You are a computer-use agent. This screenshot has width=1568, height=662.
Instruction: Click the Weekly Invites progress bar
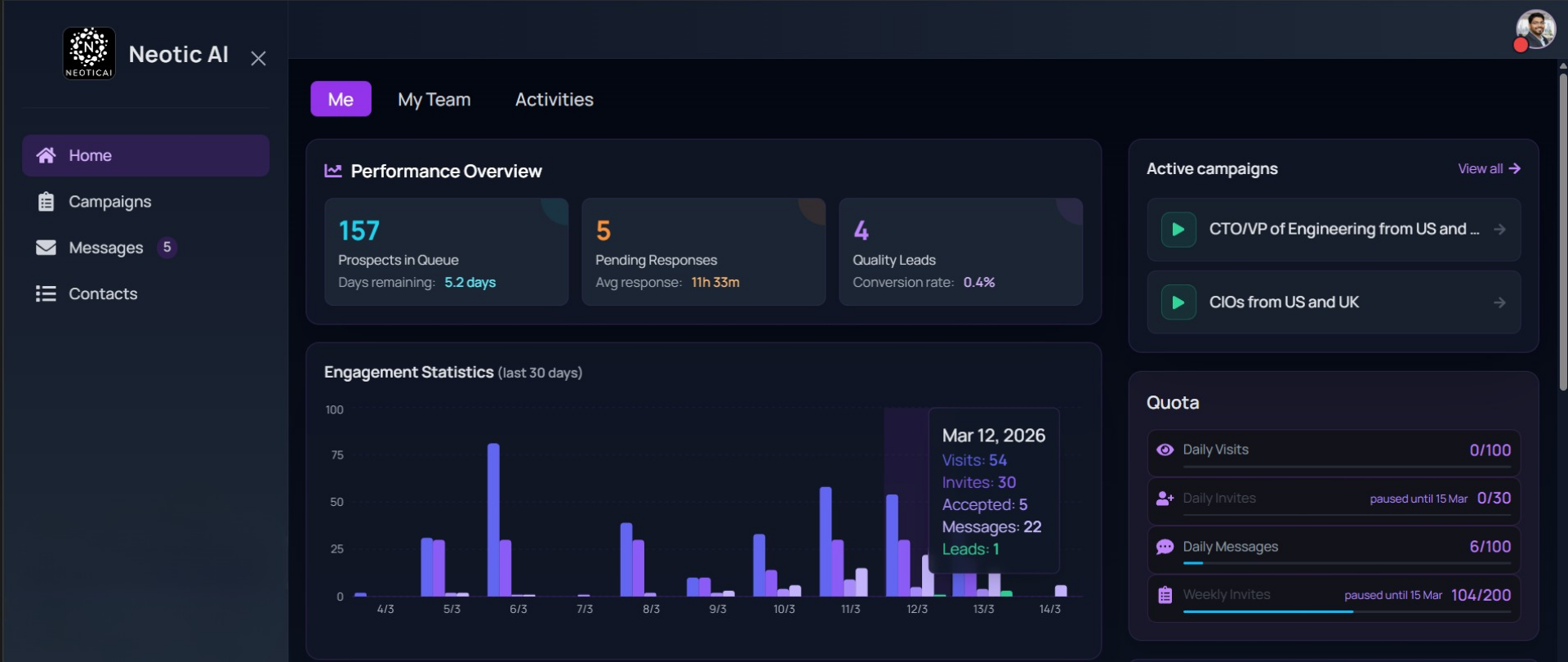coord(1346,611)
